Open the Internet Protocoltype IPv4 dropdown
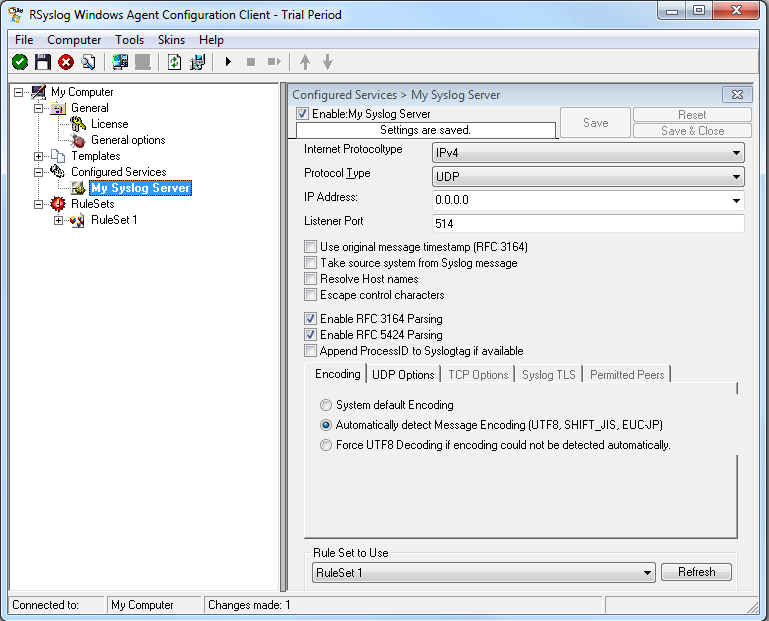The image size is (769, 621). [588, 153]
